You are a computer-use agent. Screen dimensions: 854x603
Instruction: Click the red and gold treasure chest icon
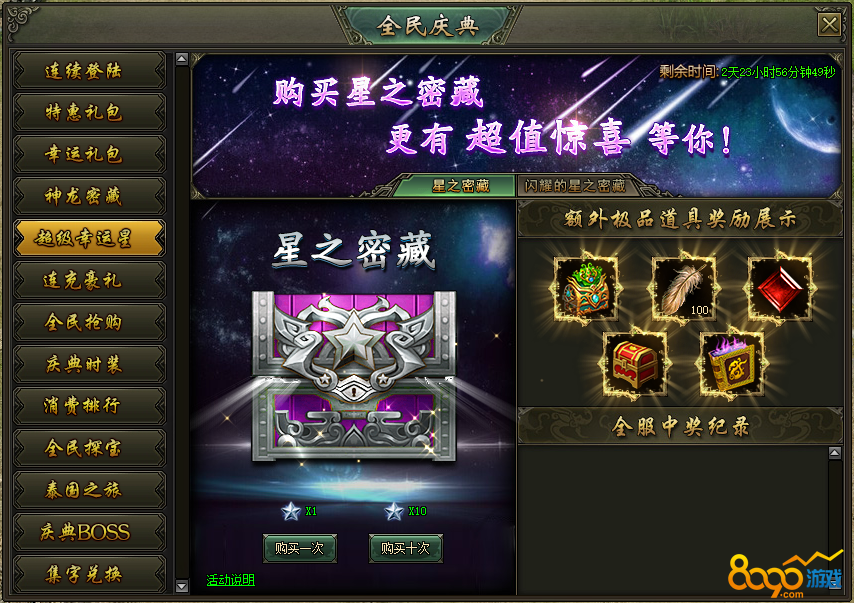click(x=635, y=364)
